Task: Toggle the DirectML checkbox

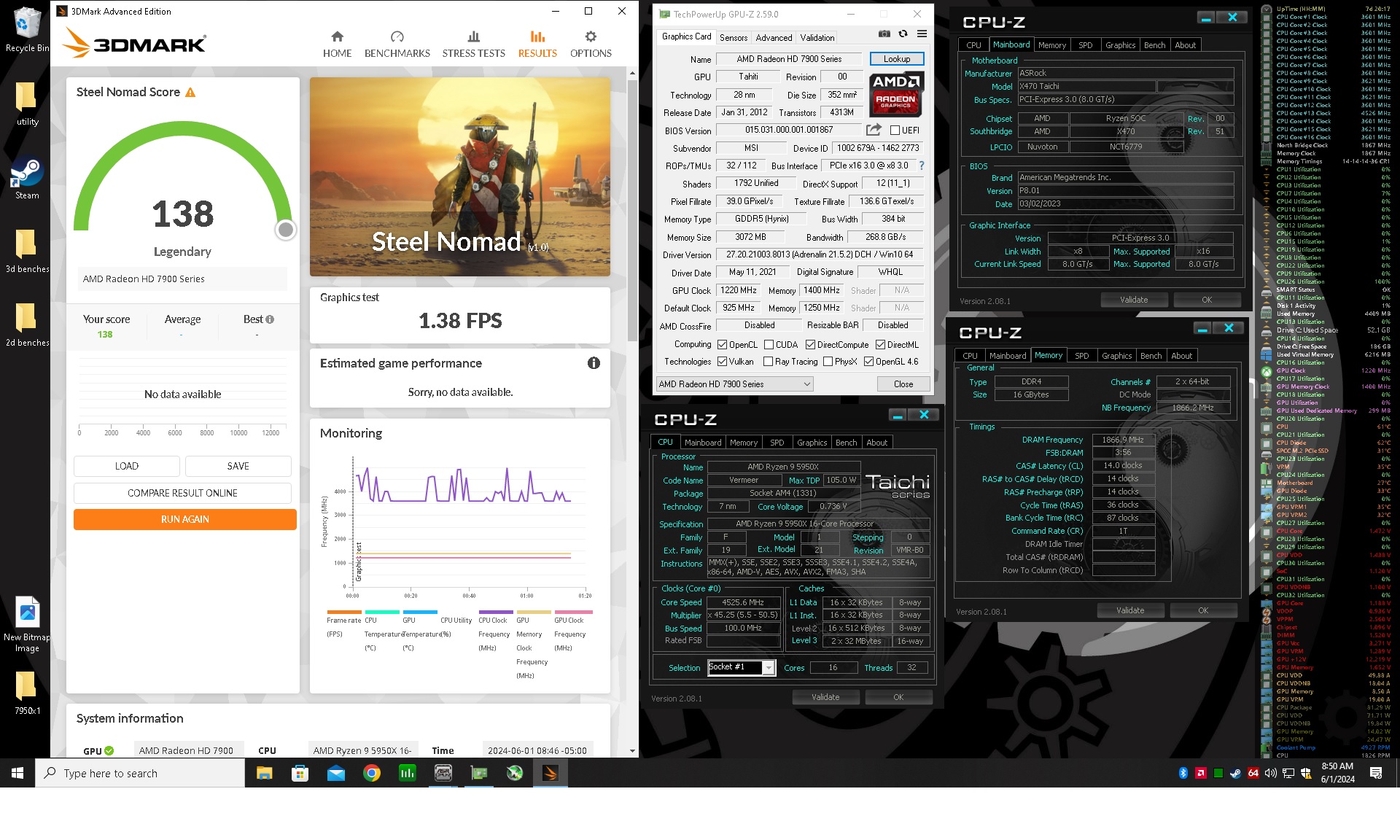Action: pos(880,345)
